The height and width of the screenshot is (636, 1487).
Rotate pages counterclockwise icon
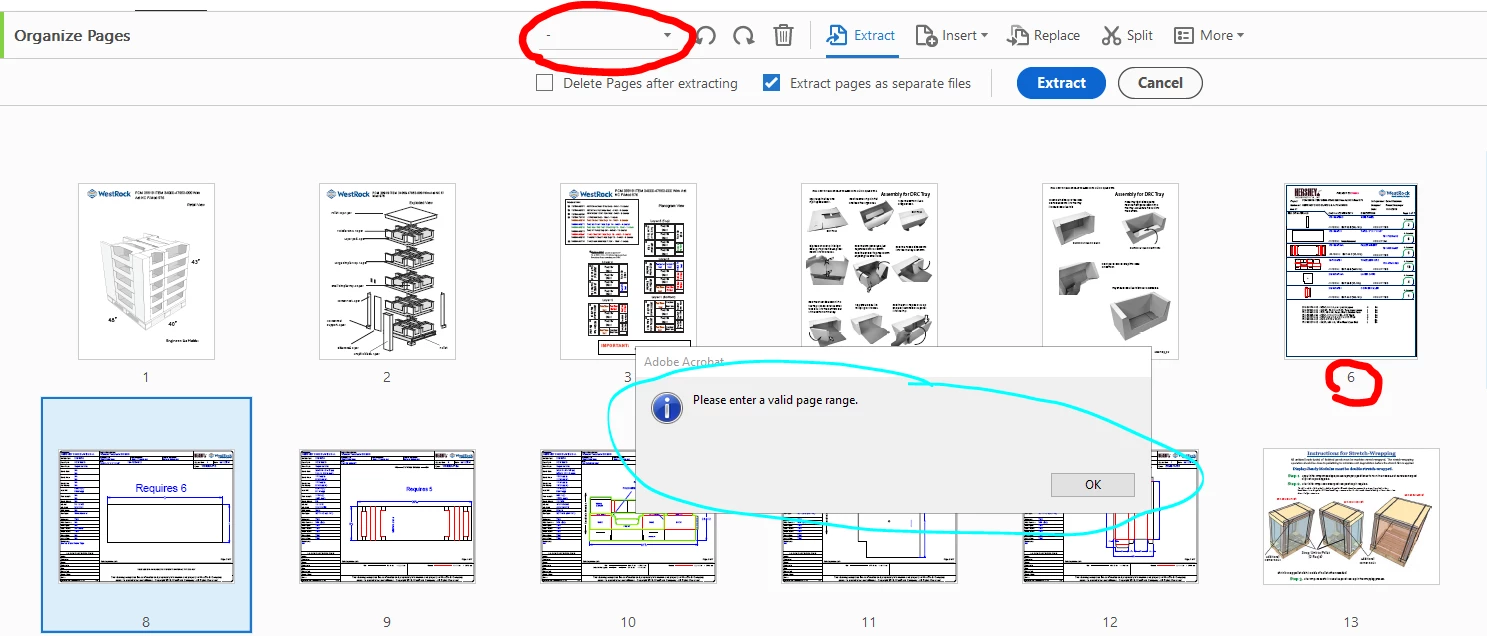(x=705, y=36)
